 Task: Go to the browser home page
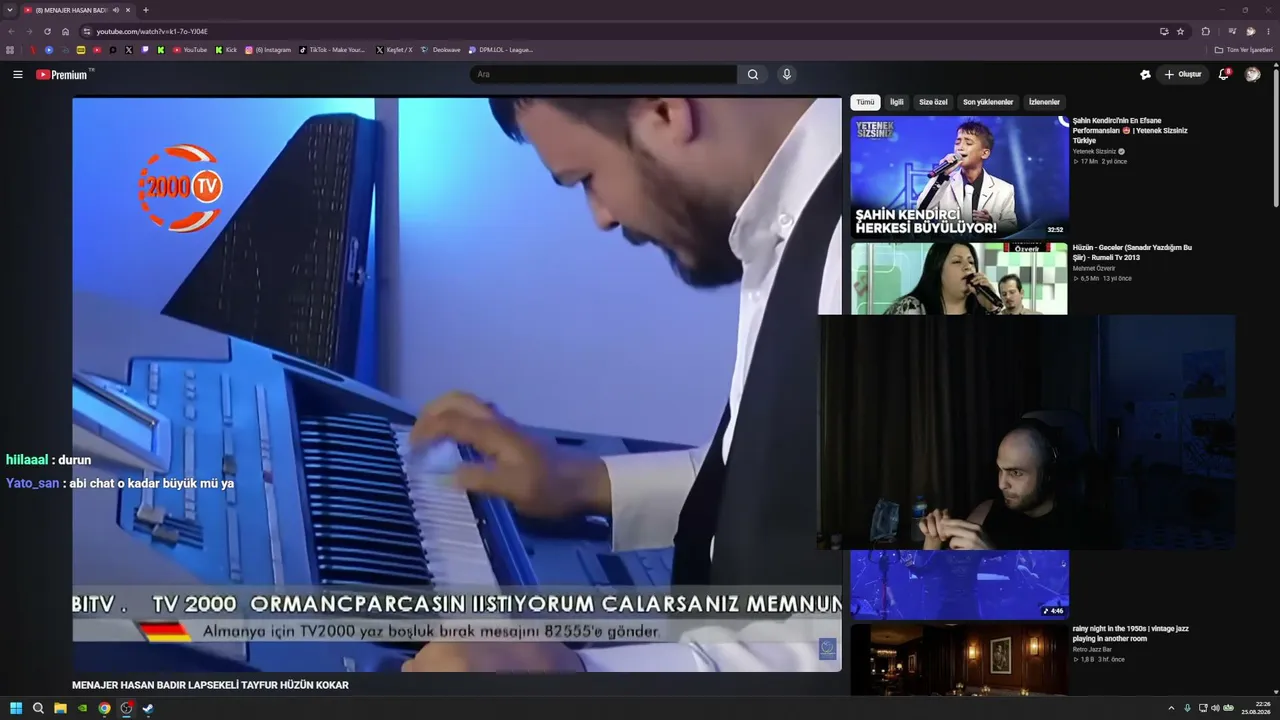[x=65, y=31]
